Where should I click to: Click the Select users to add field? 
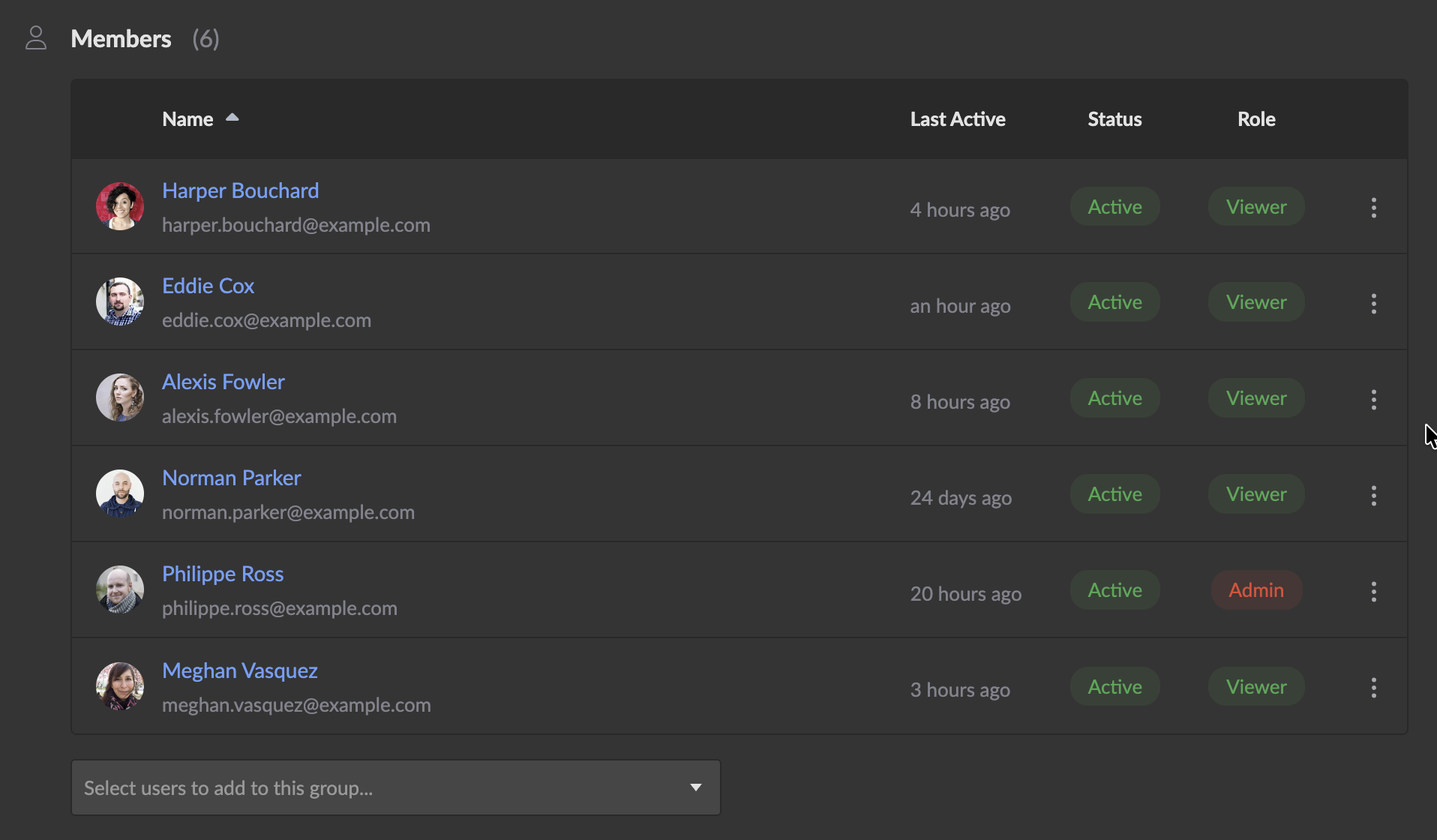[x=375, y=787]
